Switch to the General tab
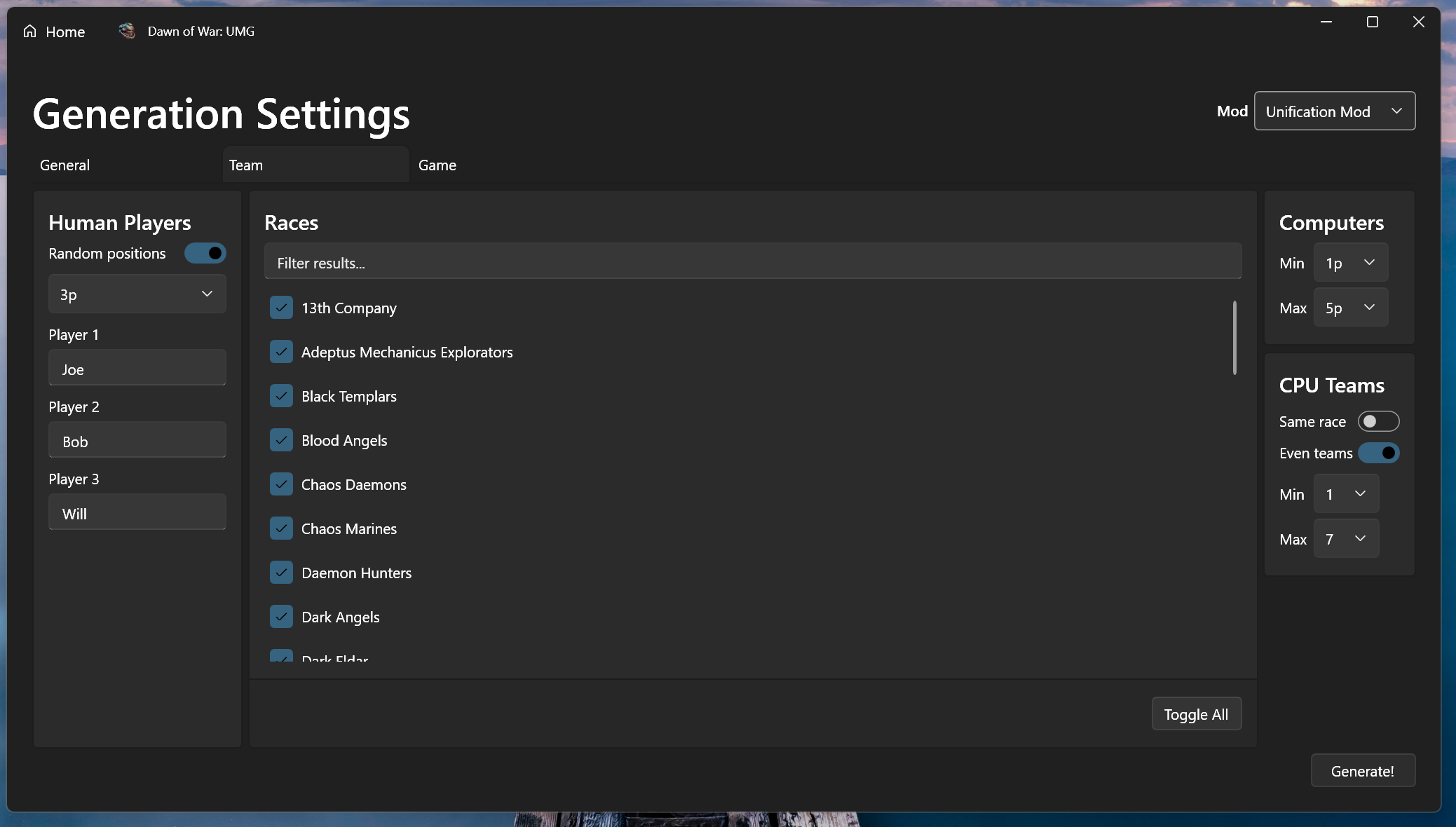1456x827 pixels. pos(65,165)
